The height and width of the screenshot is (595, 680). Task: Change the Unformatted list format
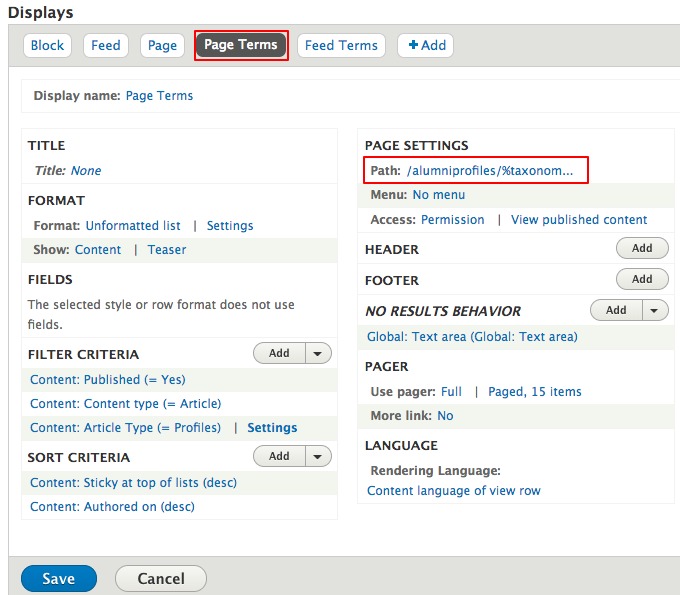133,226
